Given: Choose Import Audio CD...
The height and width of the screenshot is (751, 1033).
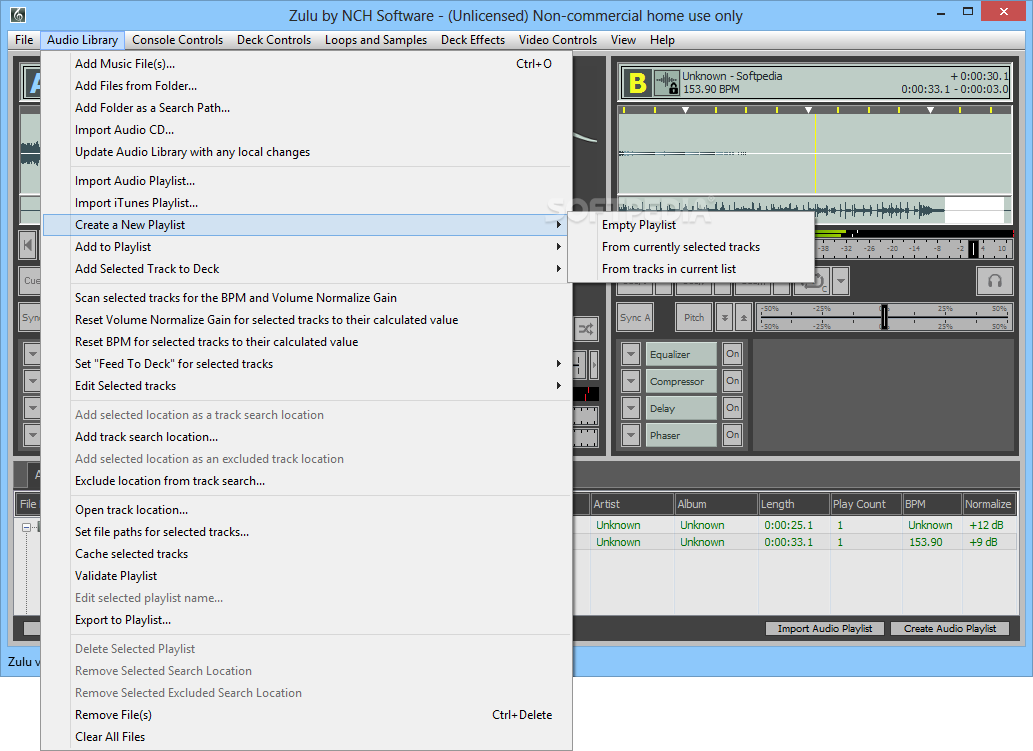Looking at the screenshot, I should coord(306,130).
